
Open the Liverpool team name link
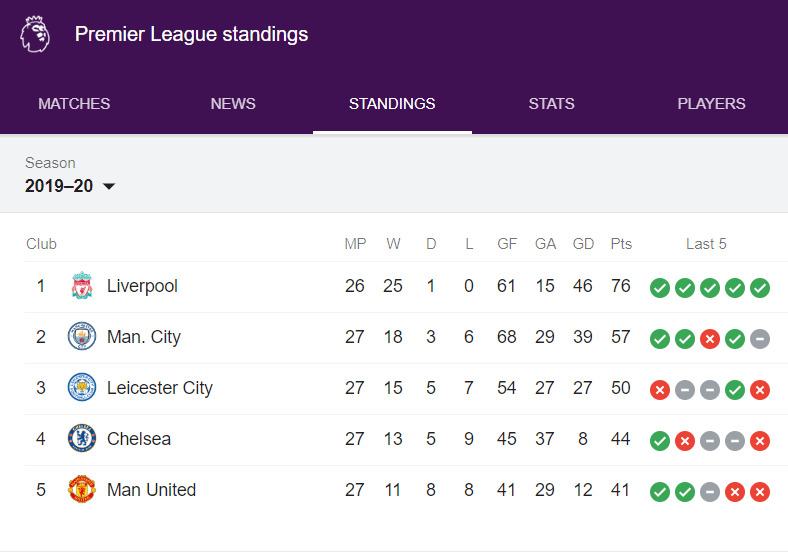pos(142,286)
